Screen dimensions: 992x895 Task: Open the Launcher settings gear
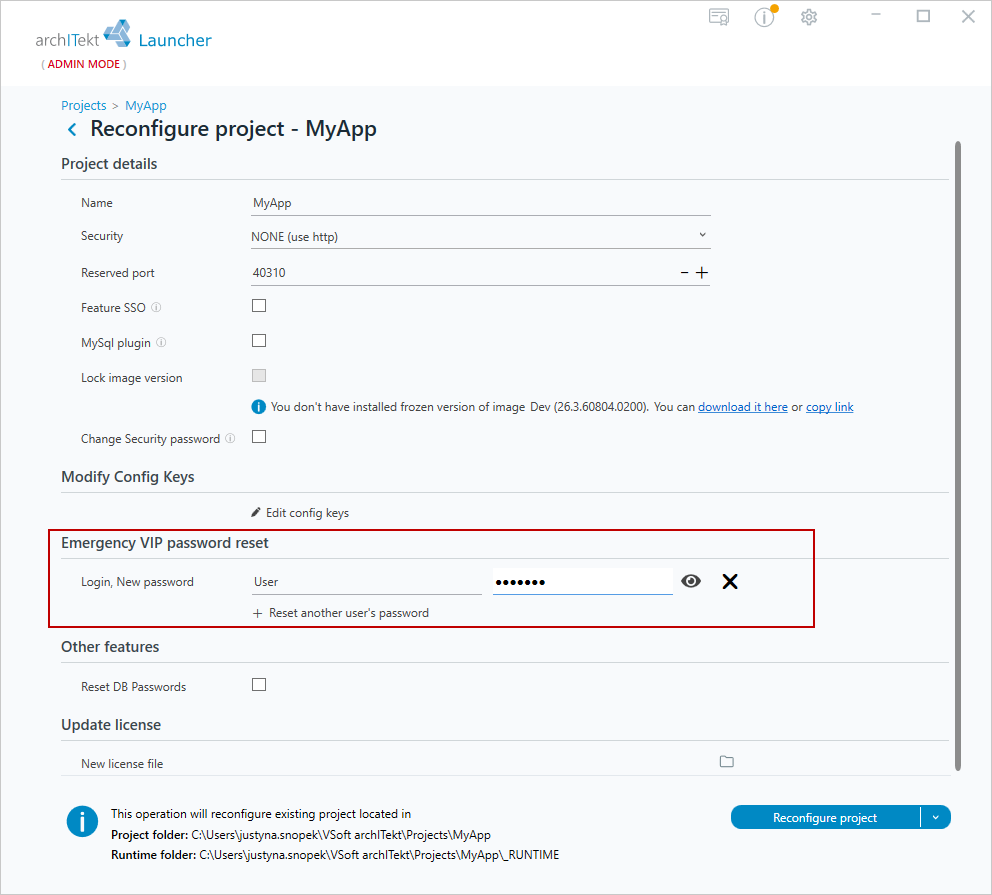pyautogui.click(x=809, y=17)
